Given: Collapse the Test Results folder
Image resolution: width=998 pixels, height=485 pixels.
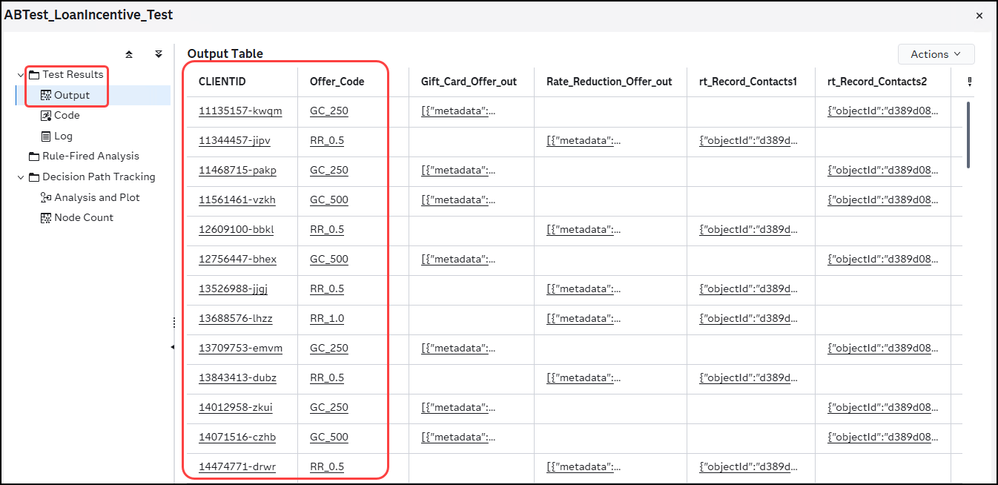Looking at the screenshot, I should click(x=20, y=75).
